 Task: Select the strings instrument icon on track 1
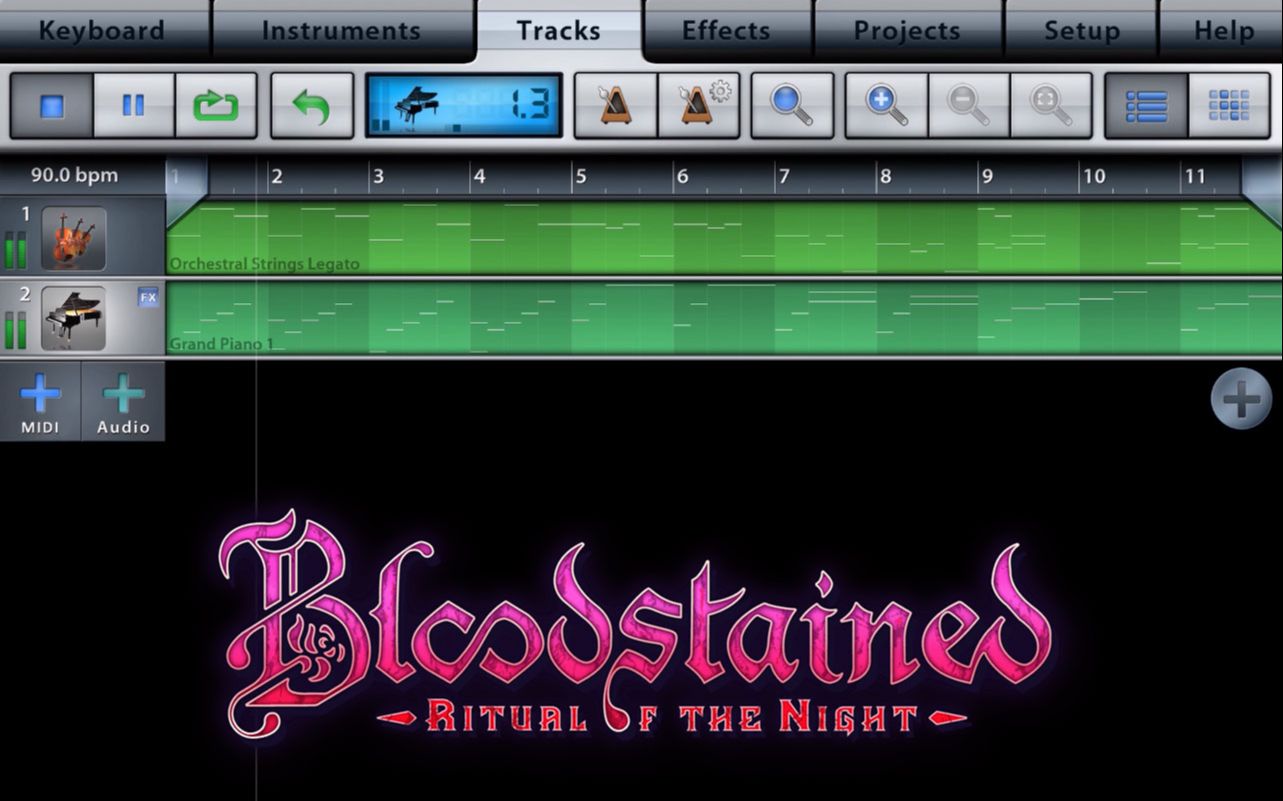pyautogui.click(x=73, y=239)
